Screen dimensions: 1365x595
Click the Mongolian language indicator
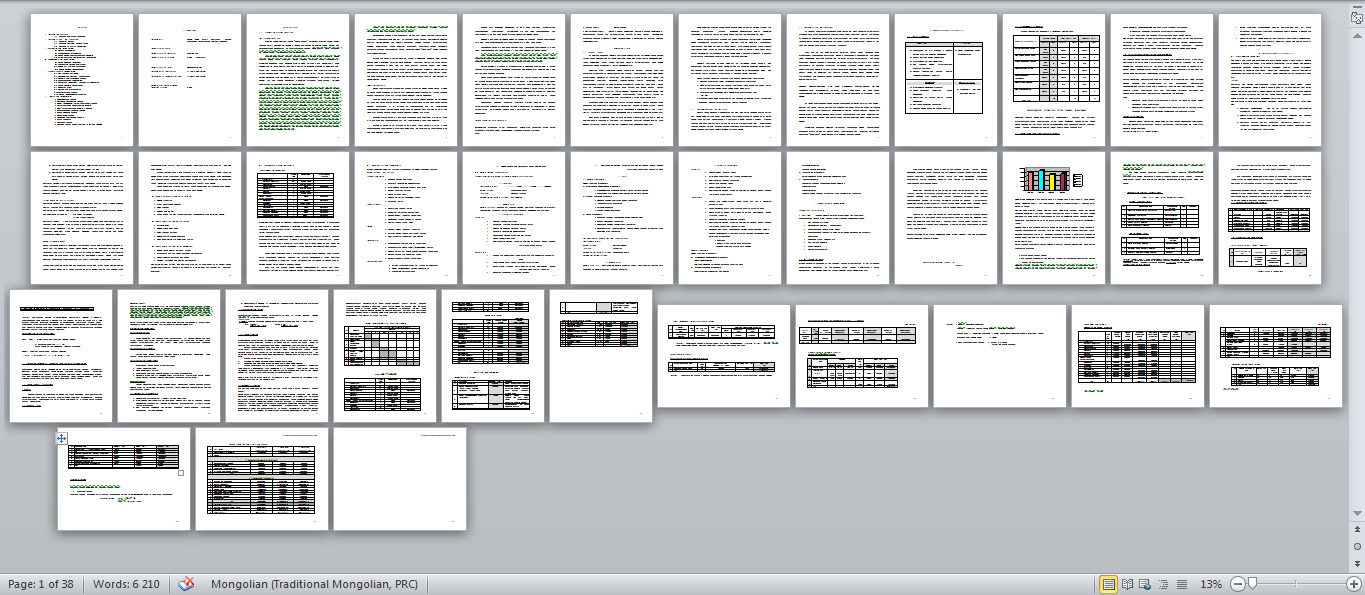pos(314,584)
